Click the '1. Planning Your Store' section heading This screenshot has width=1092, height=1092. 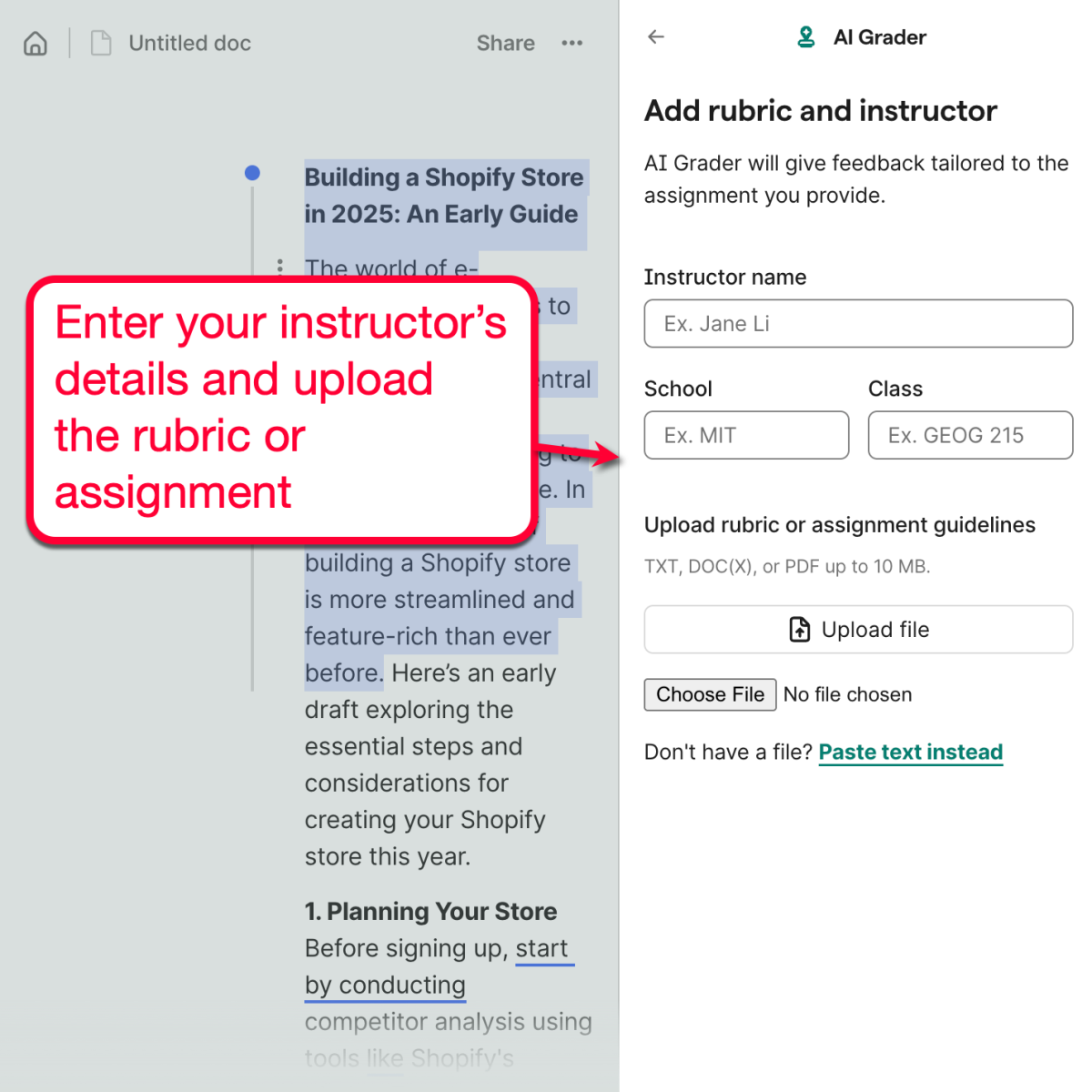pos(430,911)
